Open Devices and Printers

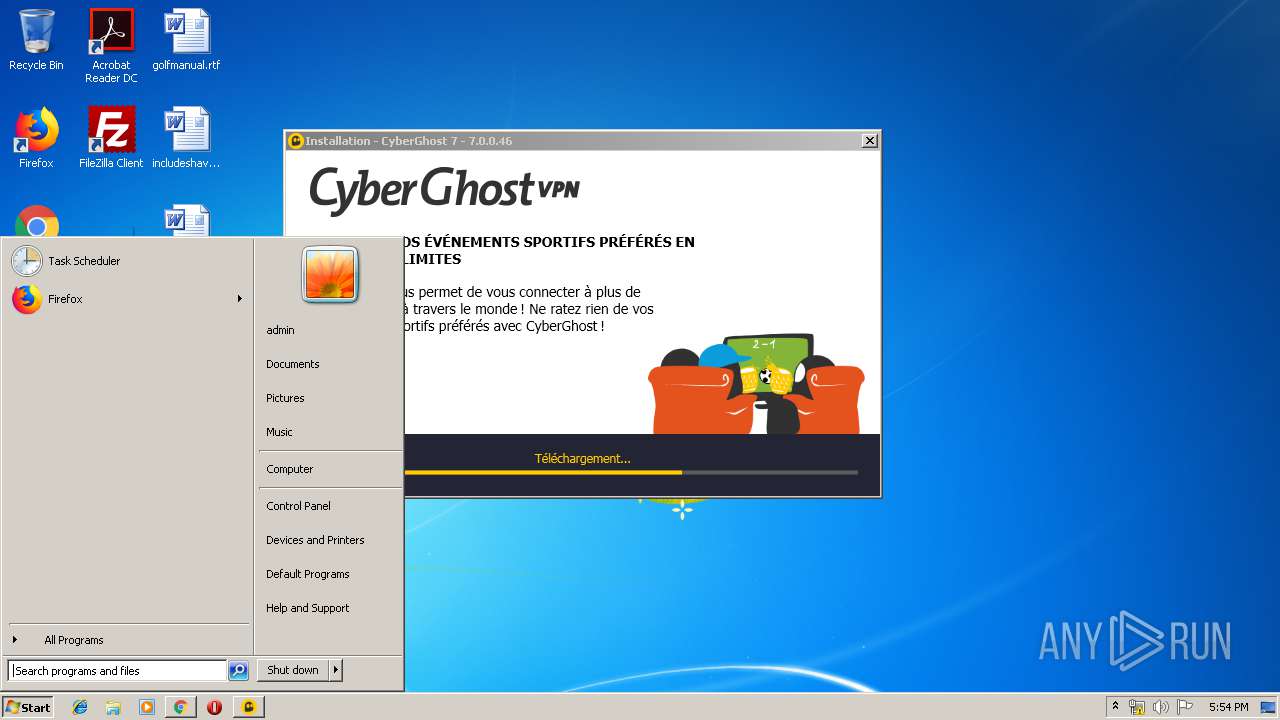coord(315,540)
